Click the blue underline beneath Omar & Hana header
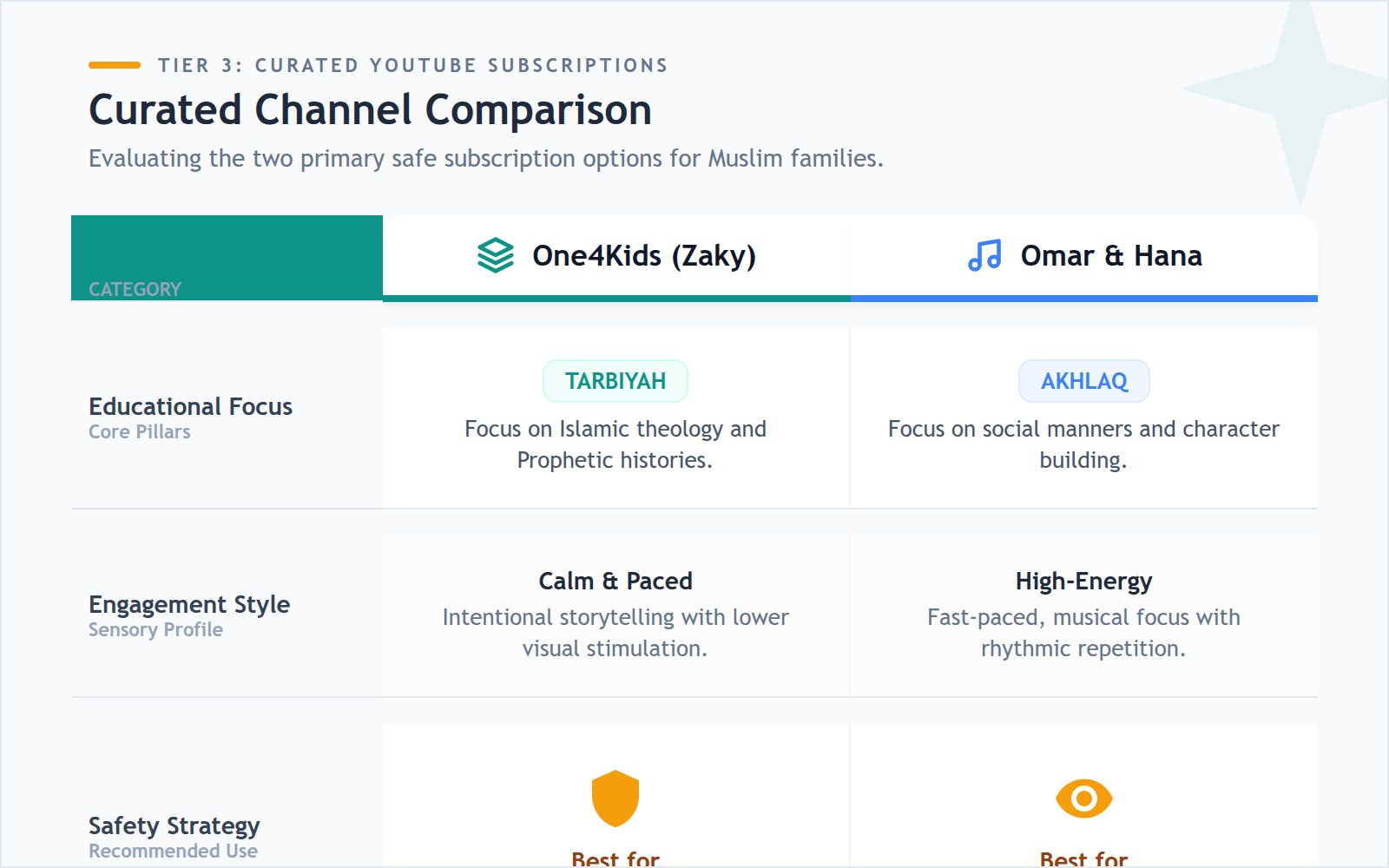The height and width of the screenshot is (868, 1389). click(1083, 300)
